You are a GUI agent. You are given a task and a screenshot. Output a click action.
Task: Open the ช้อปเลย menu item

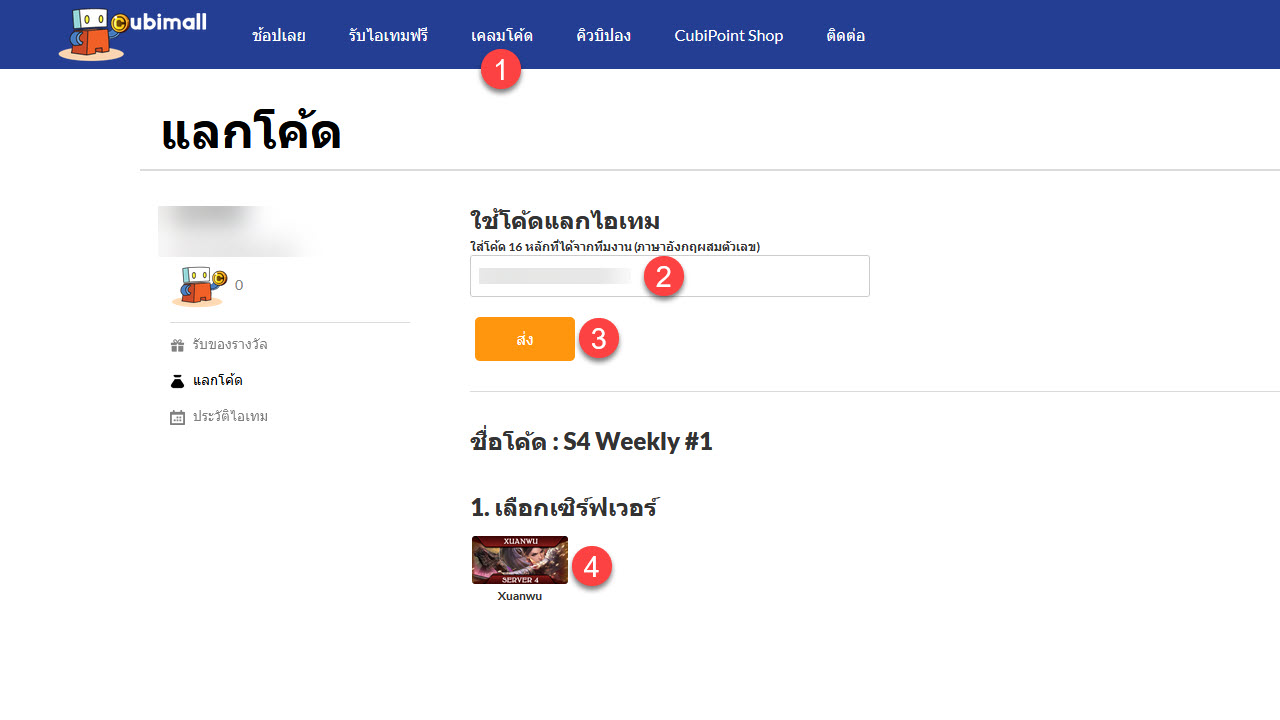279,36
